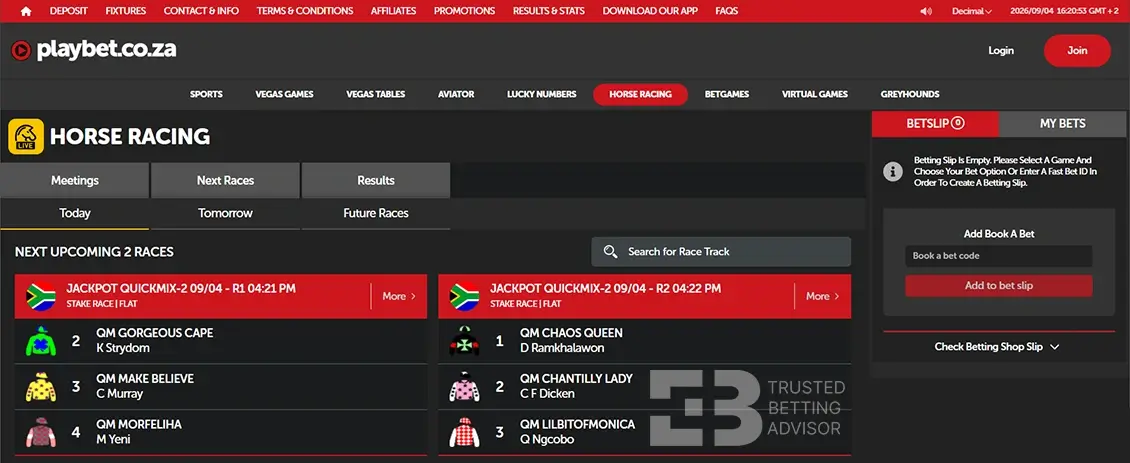1130x463 pixels.
Task: Open the Betgames section
Action: (726, 94)
